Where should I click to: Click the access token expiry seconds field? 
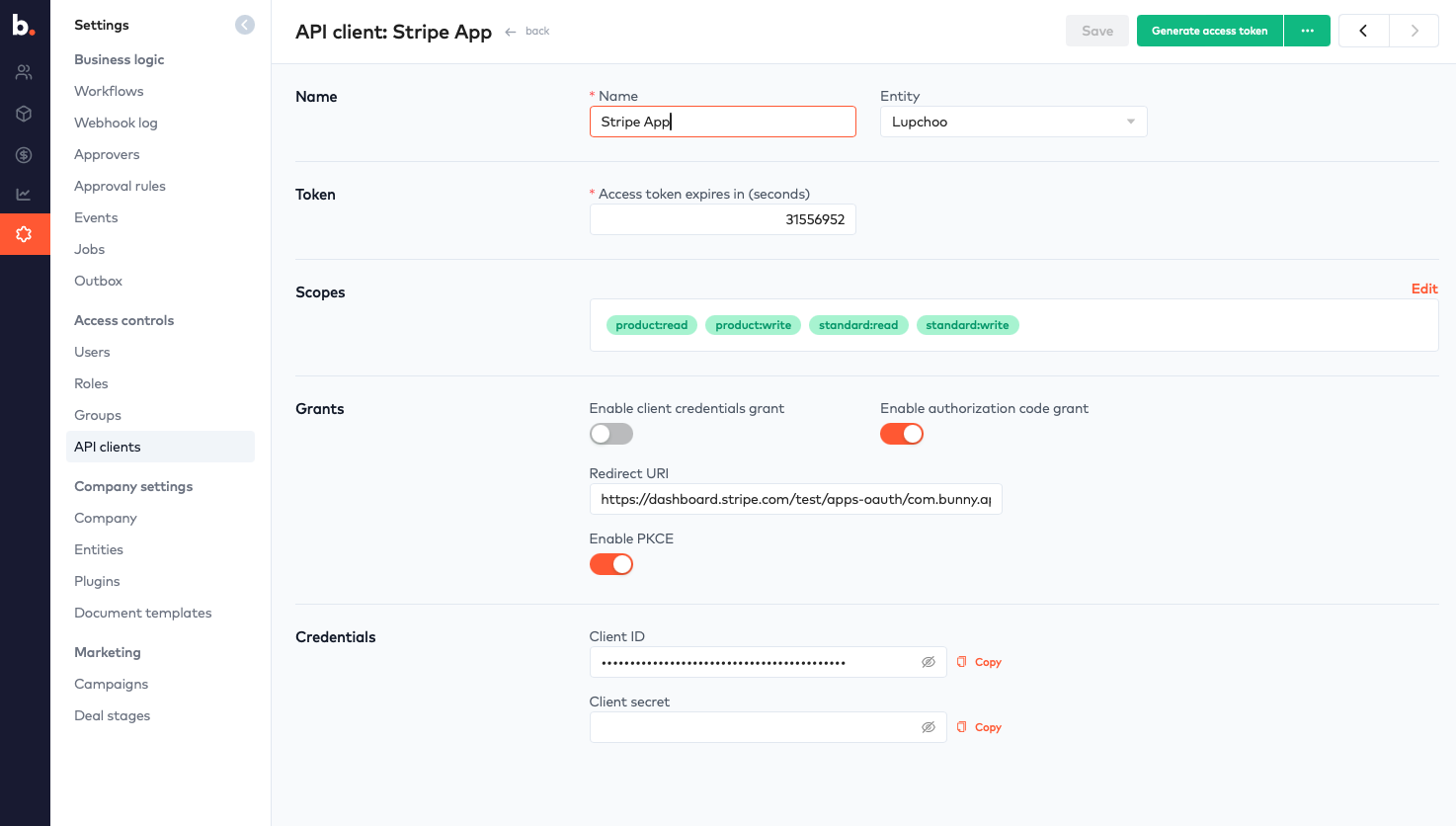click(723, 219)
